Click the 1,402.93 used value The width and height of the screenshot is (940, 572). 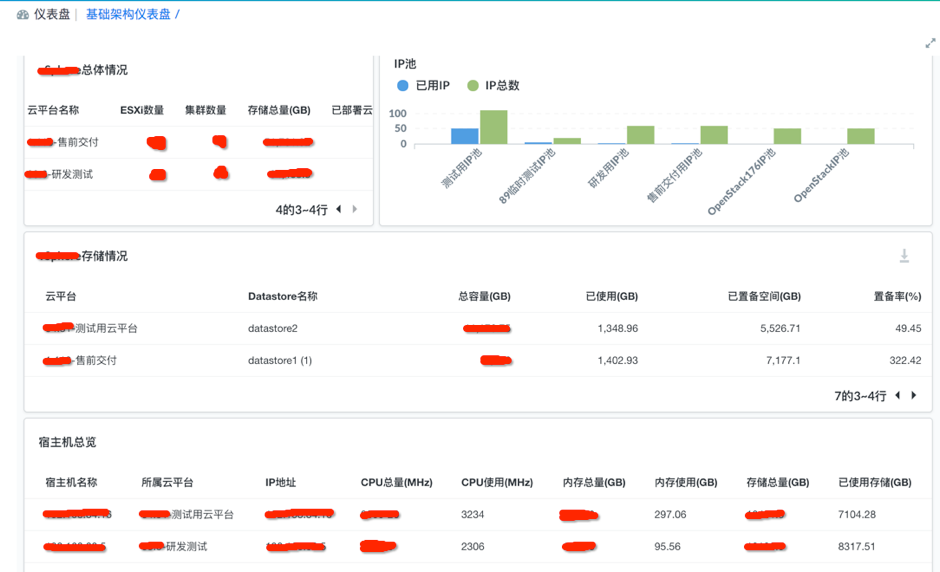click(x=617, y=360)
